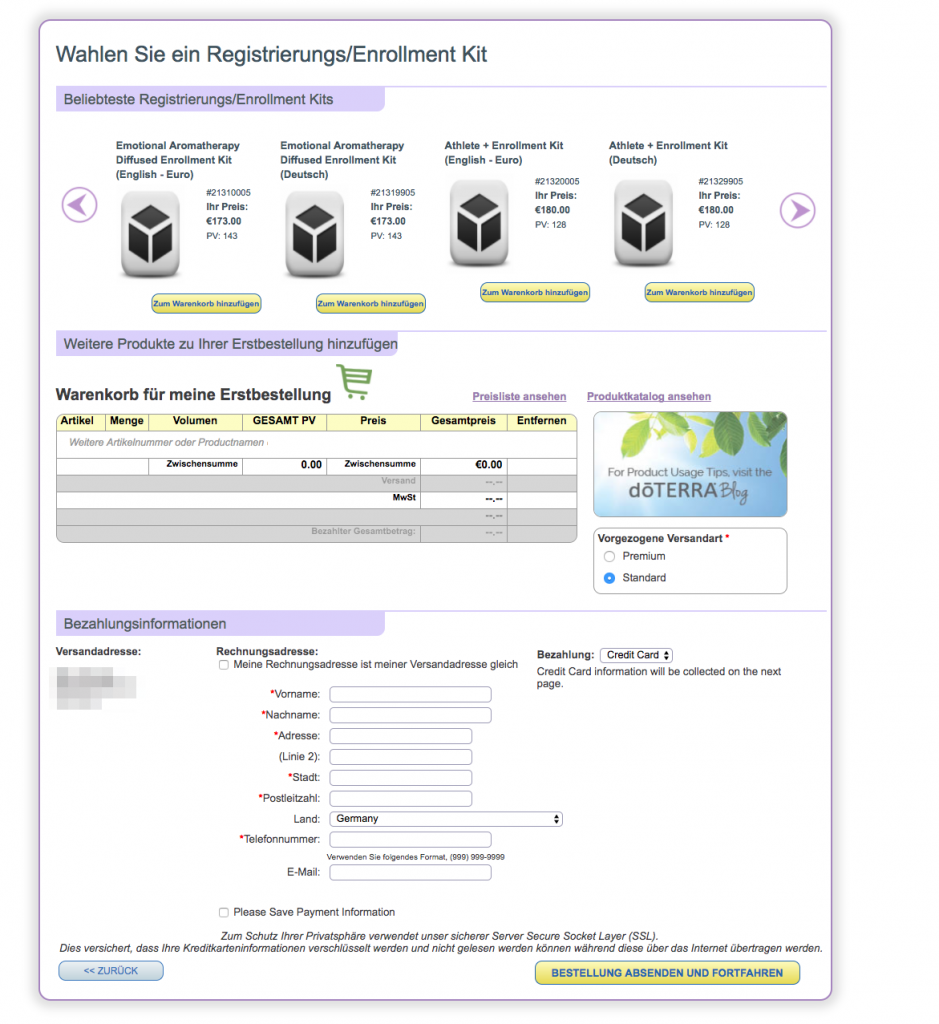
Task: Click the ZURÜCK back button
Action: click(111, 971)
